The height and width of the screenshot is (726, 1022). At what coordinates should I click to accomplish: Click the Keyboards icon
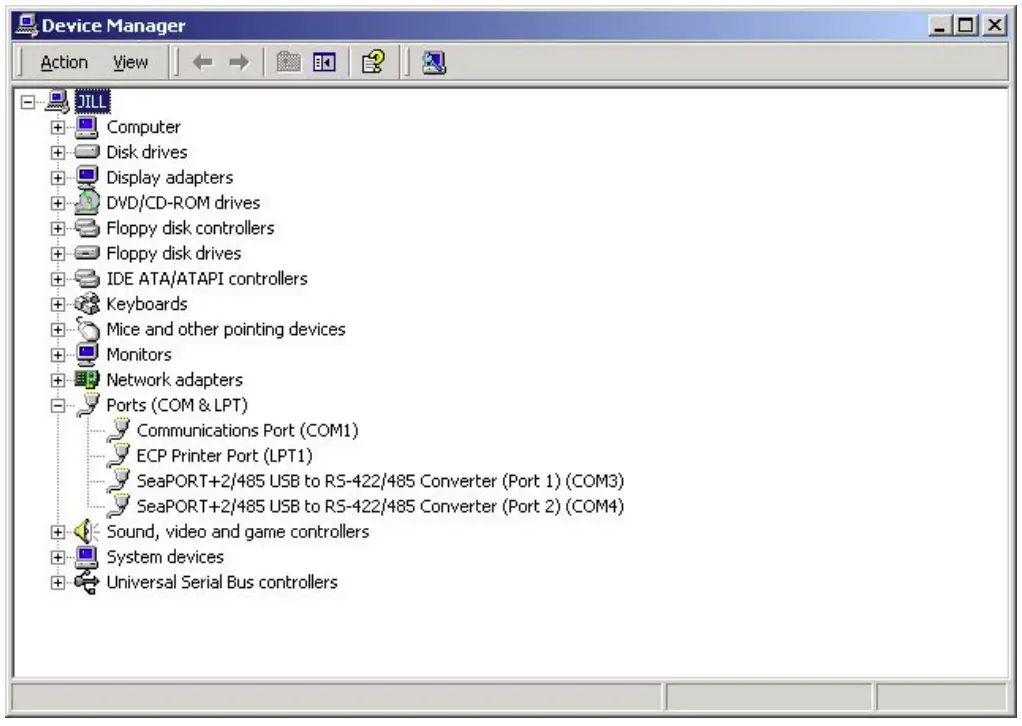87,304
